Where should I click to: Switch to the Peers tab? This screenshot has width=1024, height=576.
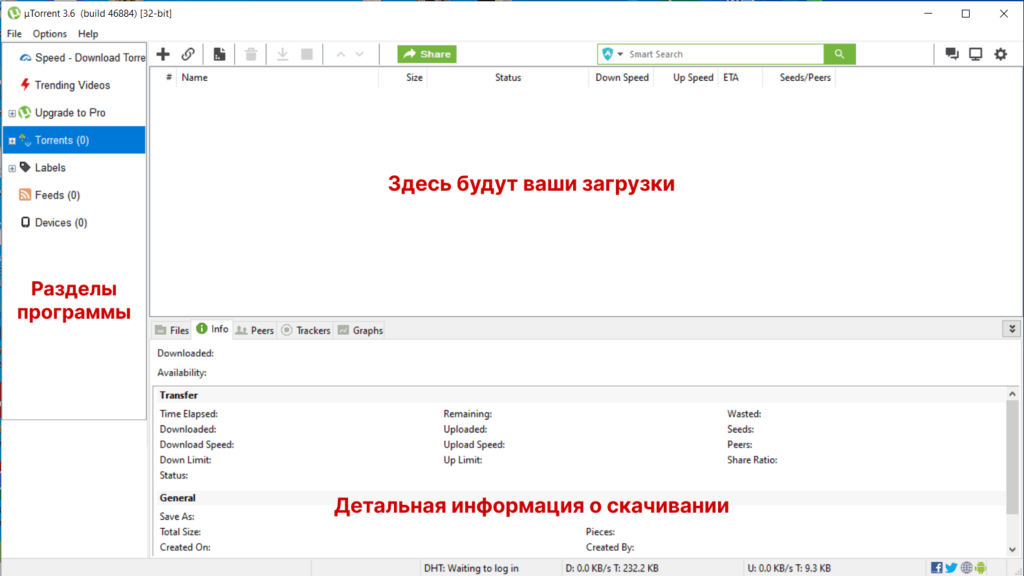click(x=254, y=330)
